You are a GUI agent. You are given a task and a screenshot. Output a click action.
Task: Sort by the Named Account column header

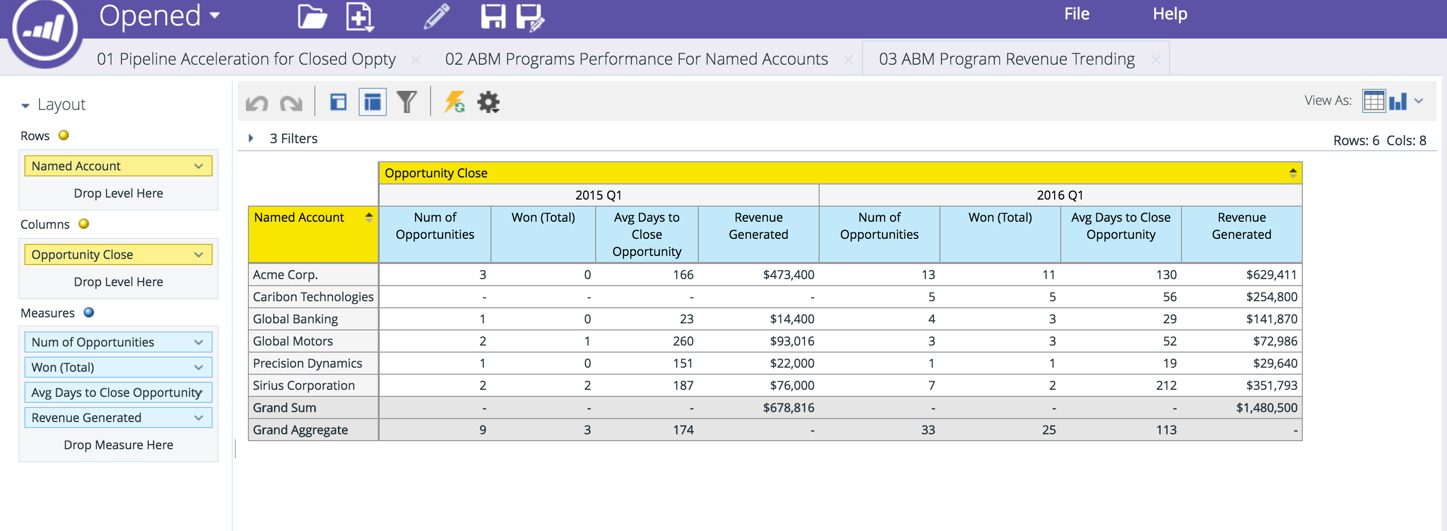click(x=368, y=217)
